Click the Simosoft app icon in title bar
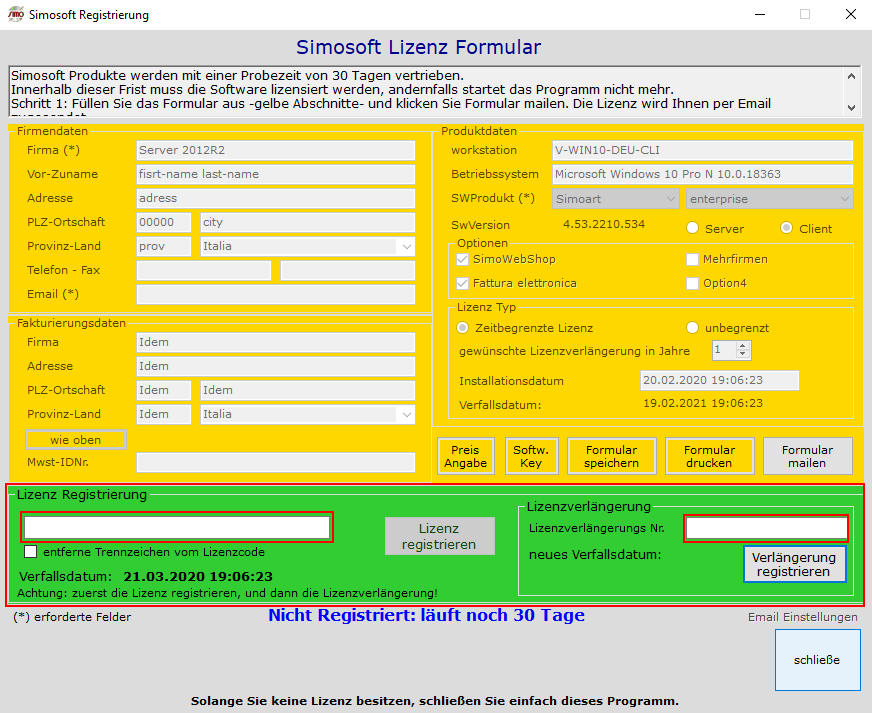The image size is (872, 713). click(16, 15)
